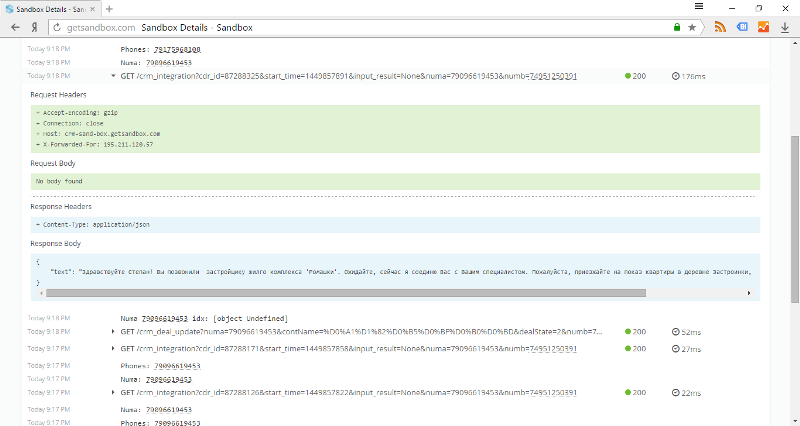
Task: Open the downloads arrow icon
Action: coord(785,28)
